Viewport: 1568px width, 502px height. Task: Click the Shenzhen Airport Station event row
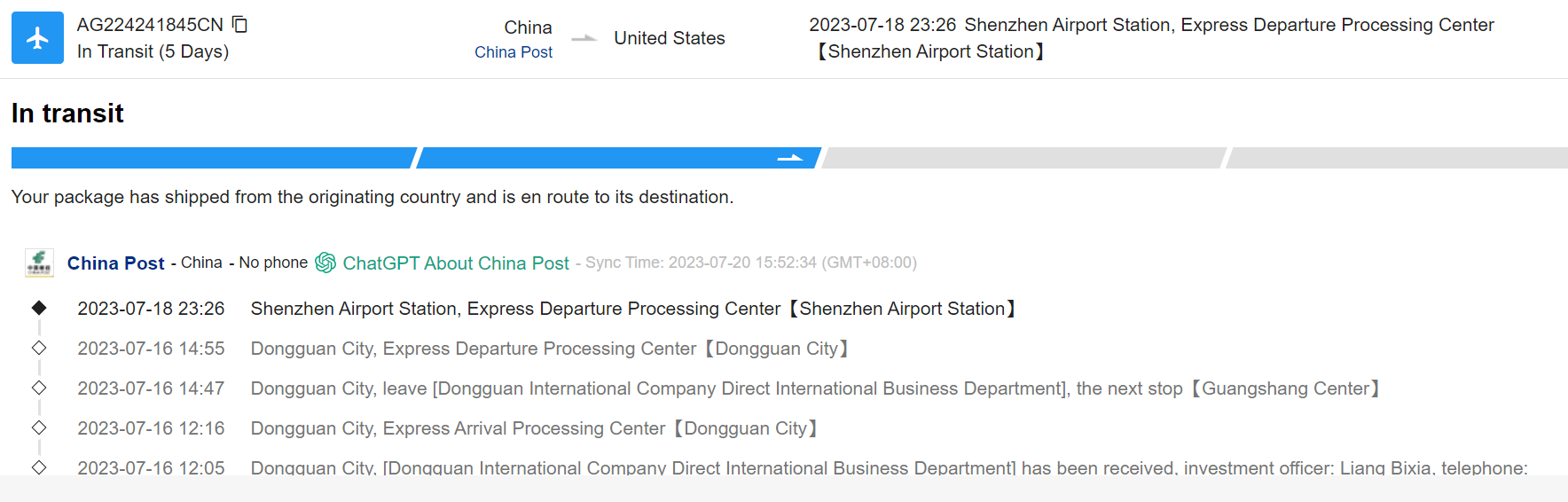click(x=632, y=309)
